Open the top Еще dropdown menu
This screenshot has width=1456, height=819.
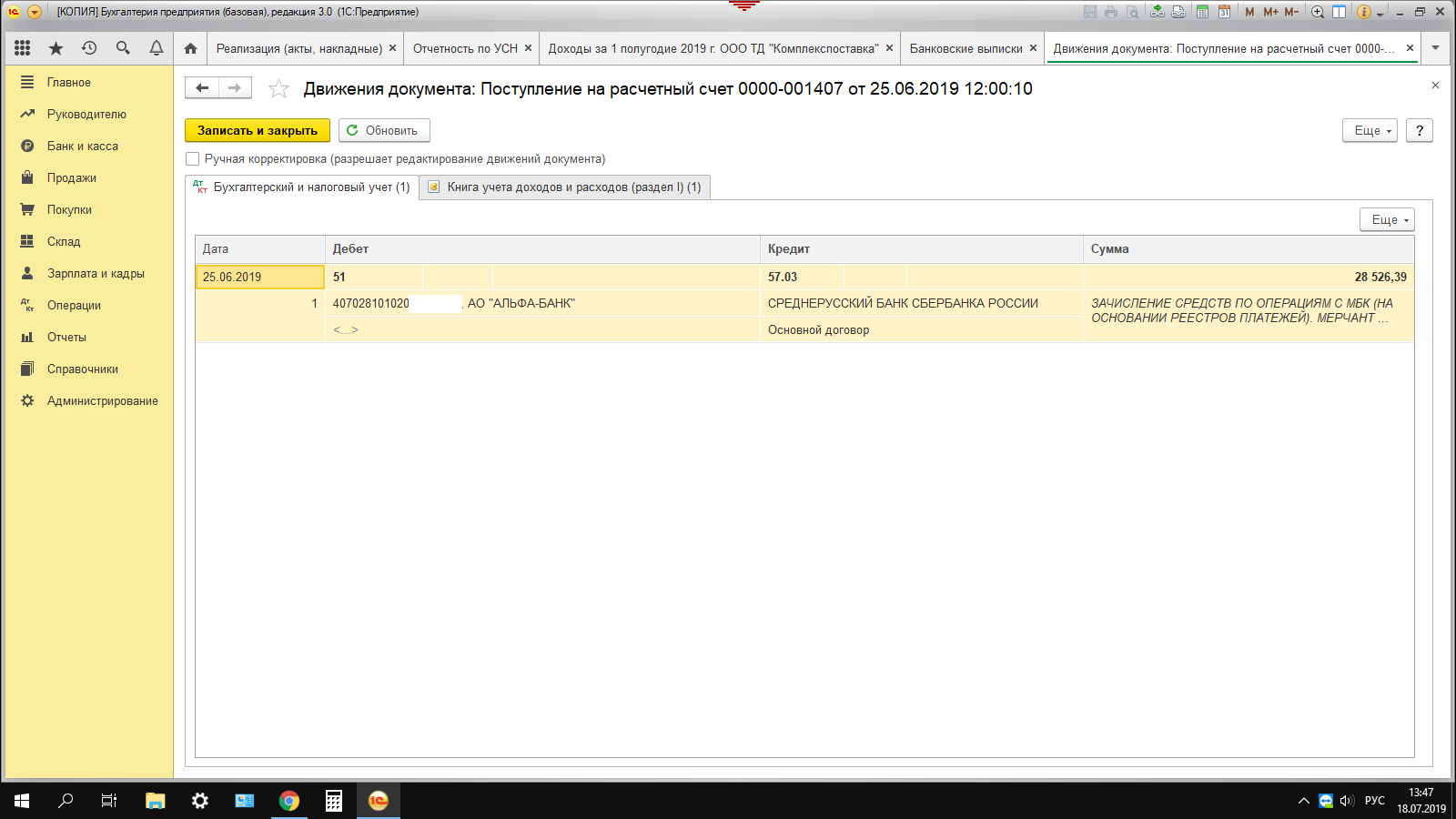click(1370, 130)
